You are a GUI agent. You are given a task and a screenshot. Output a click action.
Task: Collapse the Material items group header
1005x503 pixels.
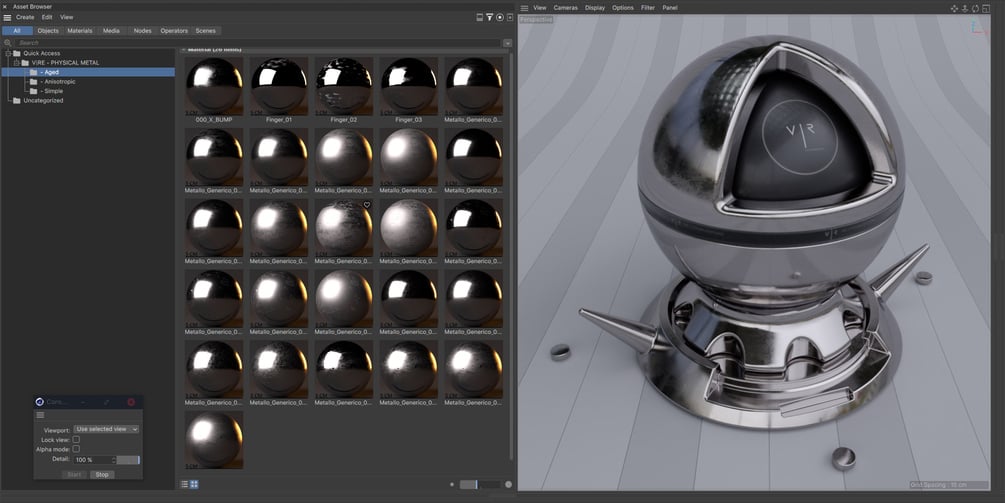[x=183, y=49]
